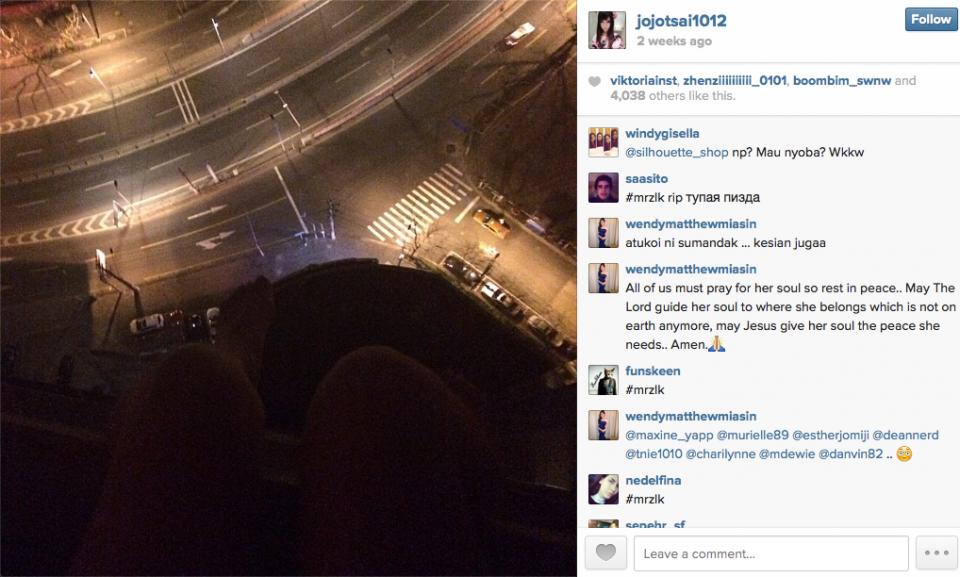Open the wendymatthewmiasin username on prayer comment
The image size is (960, 577).
(691, 270)
